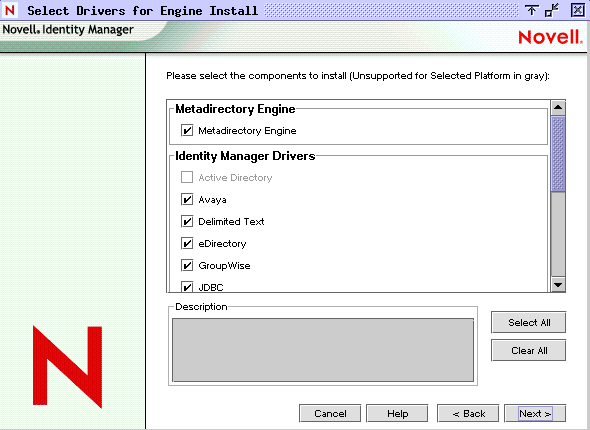This screenshot has height=430, width=590.
Task: Click the Clear All button
Action: pyautogui.click(x=528, y=351)
